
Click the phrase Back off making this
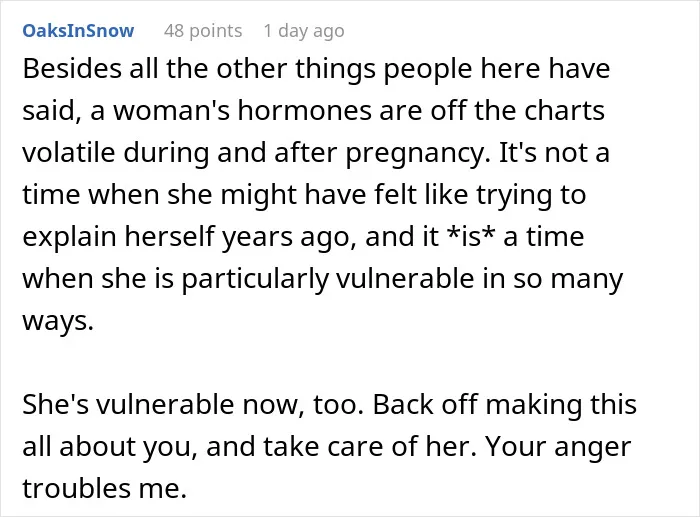[x=504, y=406]
